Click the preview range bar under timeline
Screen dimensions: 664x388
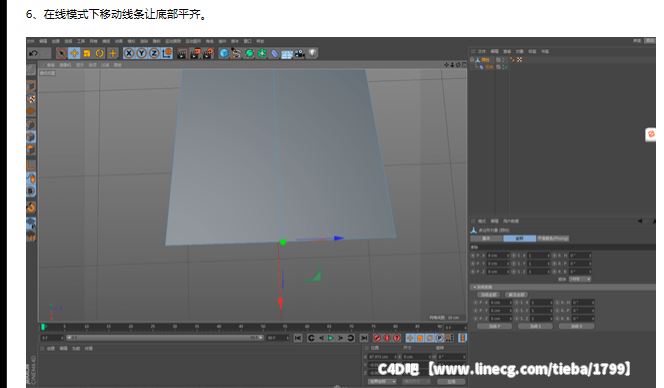pyautogui.click(x=165, y=338)
